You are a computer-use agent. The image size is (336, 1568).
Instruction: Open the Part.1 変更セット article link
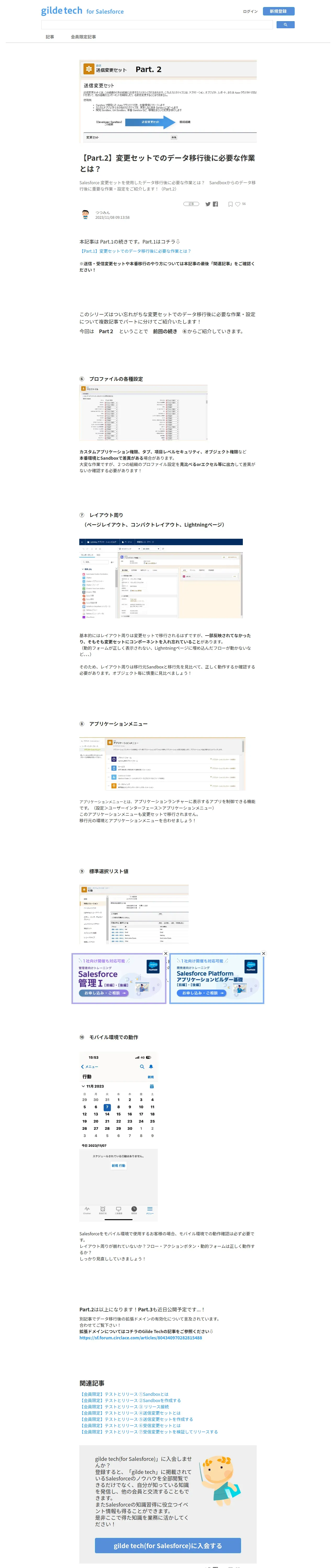tap(135, 251)
